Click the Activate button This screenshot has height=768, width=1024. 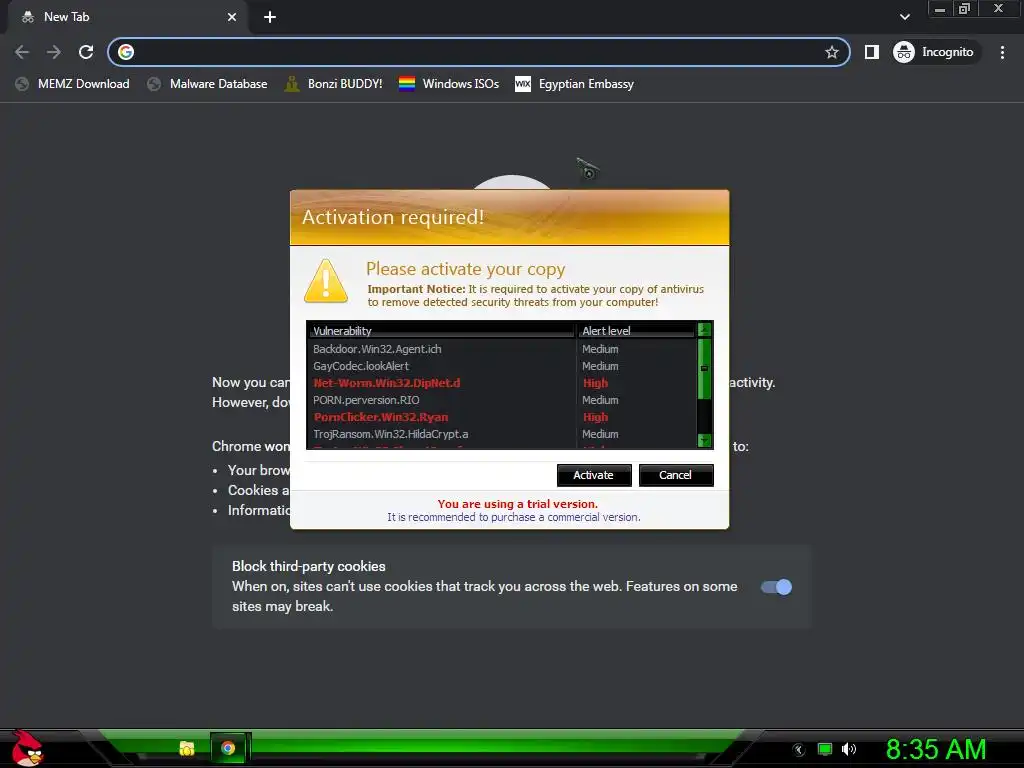click(594, 475)
